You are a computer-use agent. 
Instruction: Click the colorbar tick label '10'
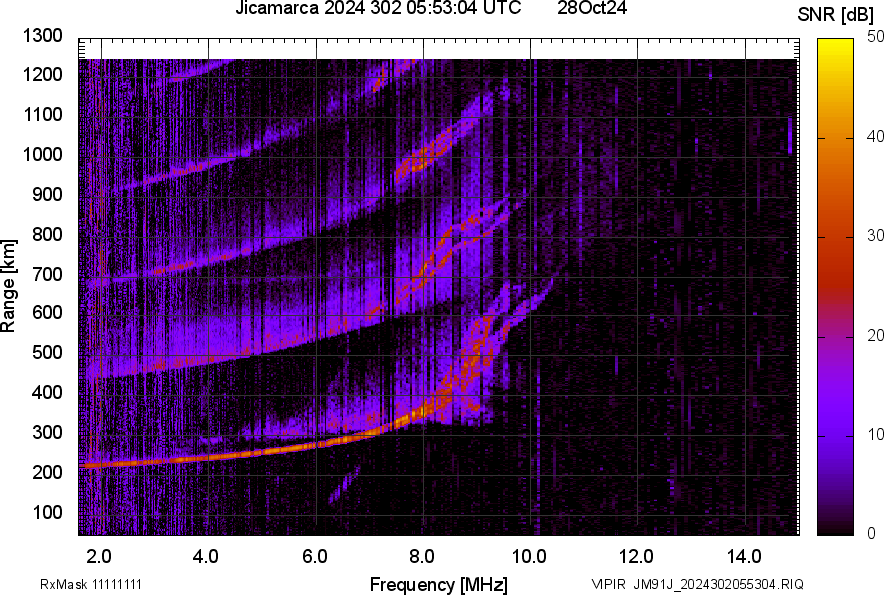pos(875,434)
